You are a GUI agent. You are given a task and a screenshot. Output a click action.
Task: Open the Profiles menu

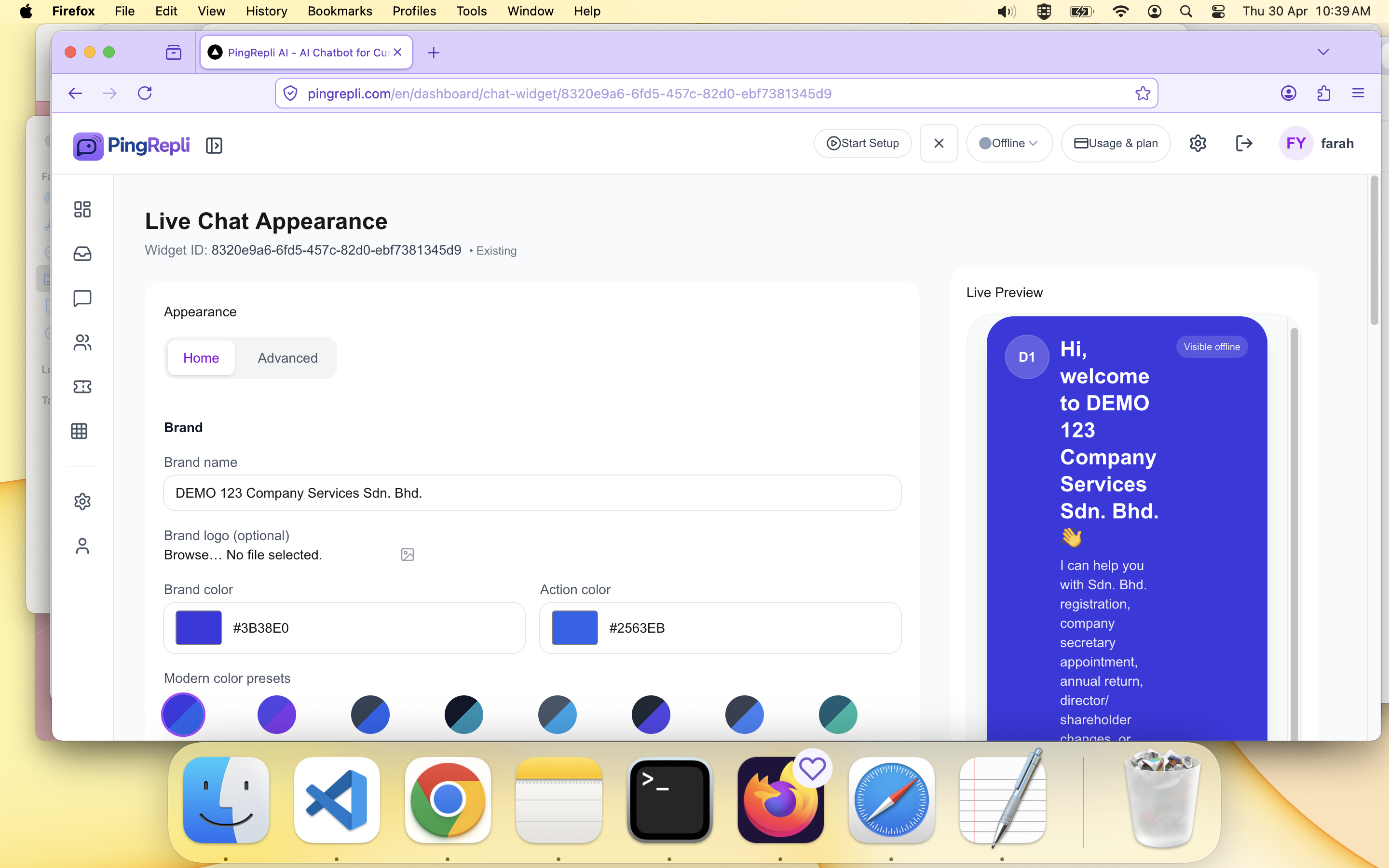pyautogui.click(x=414, y=12)
